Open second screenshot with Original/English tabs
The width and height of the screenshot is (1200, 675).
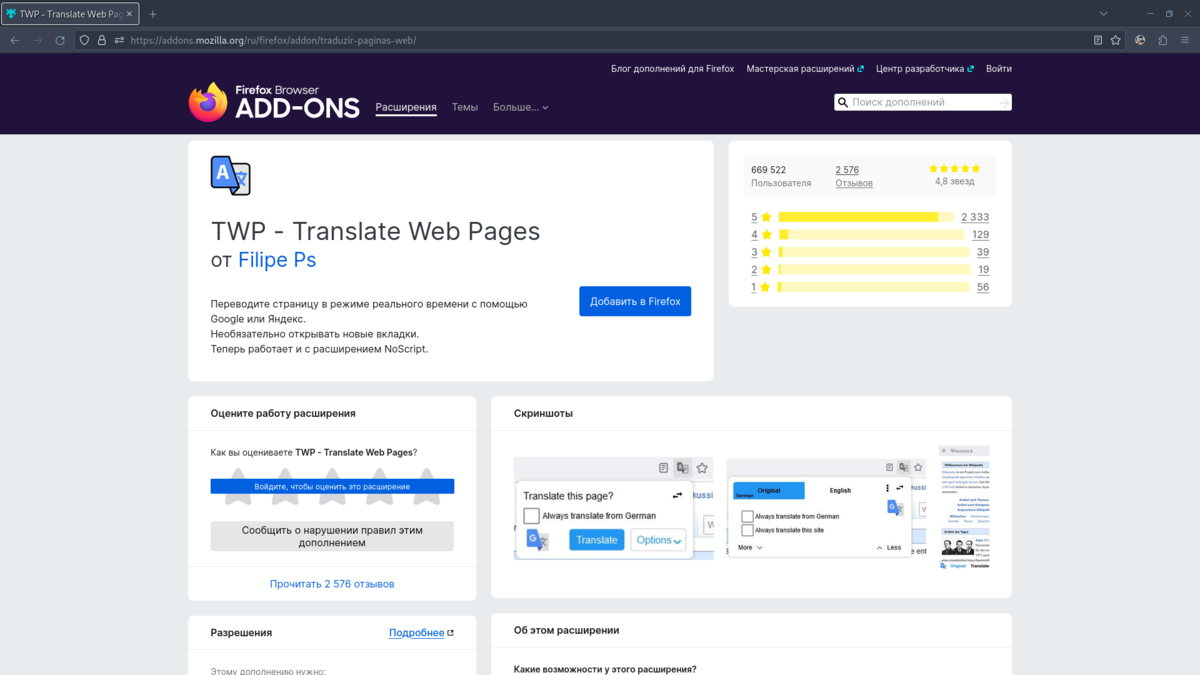[x=826, y=508]
